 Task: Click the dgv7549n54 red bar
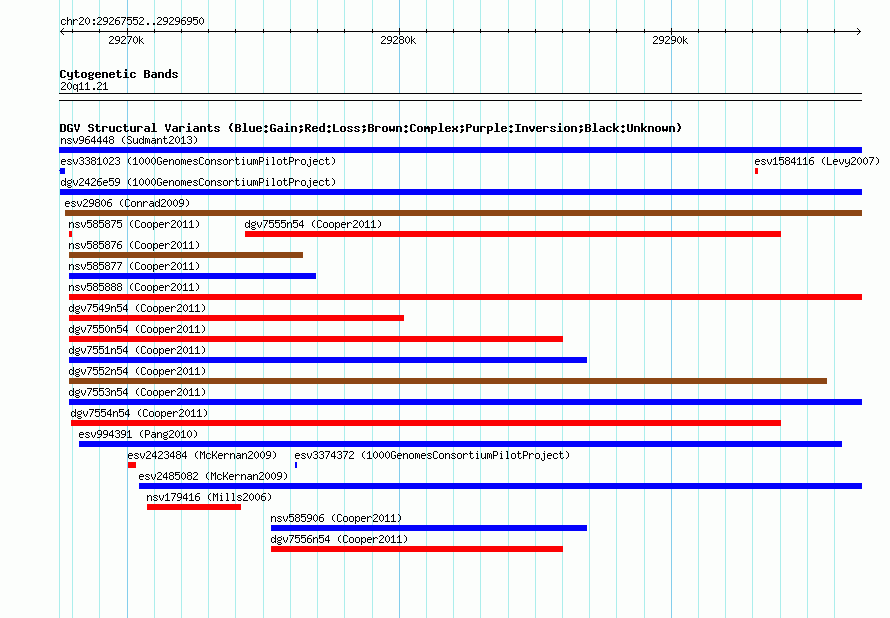point(236,318)
